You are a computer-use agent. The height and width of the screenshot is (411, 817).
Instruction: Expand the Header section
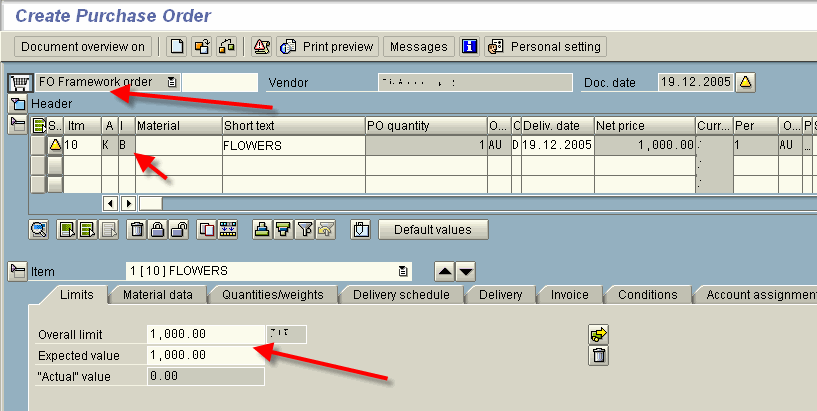(x=18, y=104)
